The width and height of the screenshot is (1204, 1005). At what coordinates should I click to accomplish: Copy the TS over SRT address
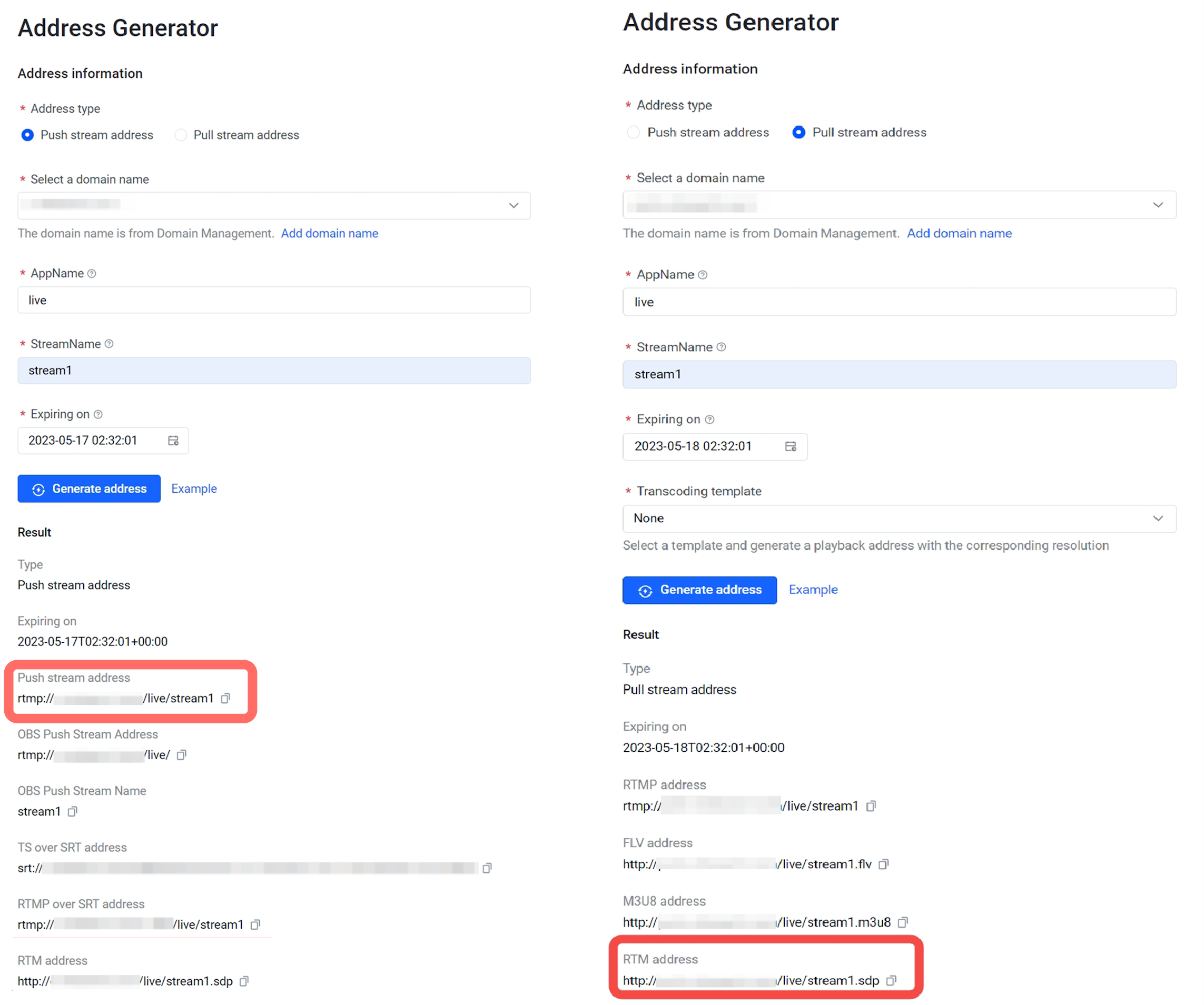[x=487, y=868]
